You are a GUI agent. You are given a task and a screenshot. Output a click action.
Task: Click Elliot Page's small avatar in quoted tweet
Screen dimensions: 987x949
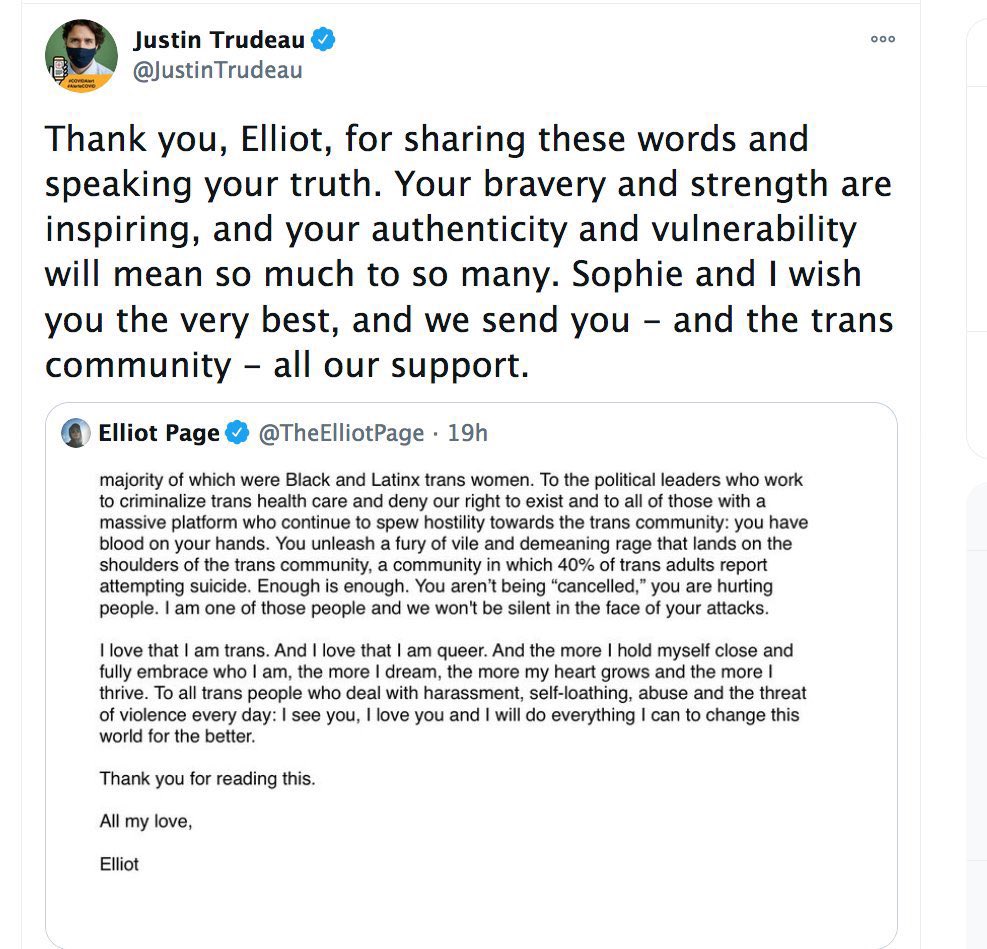pyautogui.click(x=76, y=433)
